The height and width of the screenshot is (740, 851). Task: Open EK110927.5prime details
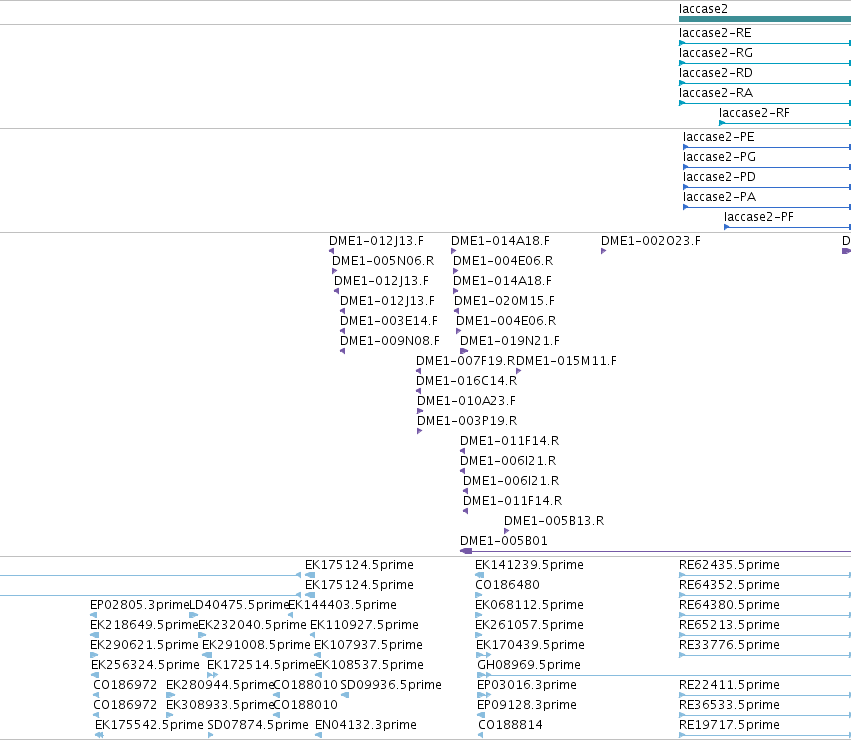tap(364, 625)
